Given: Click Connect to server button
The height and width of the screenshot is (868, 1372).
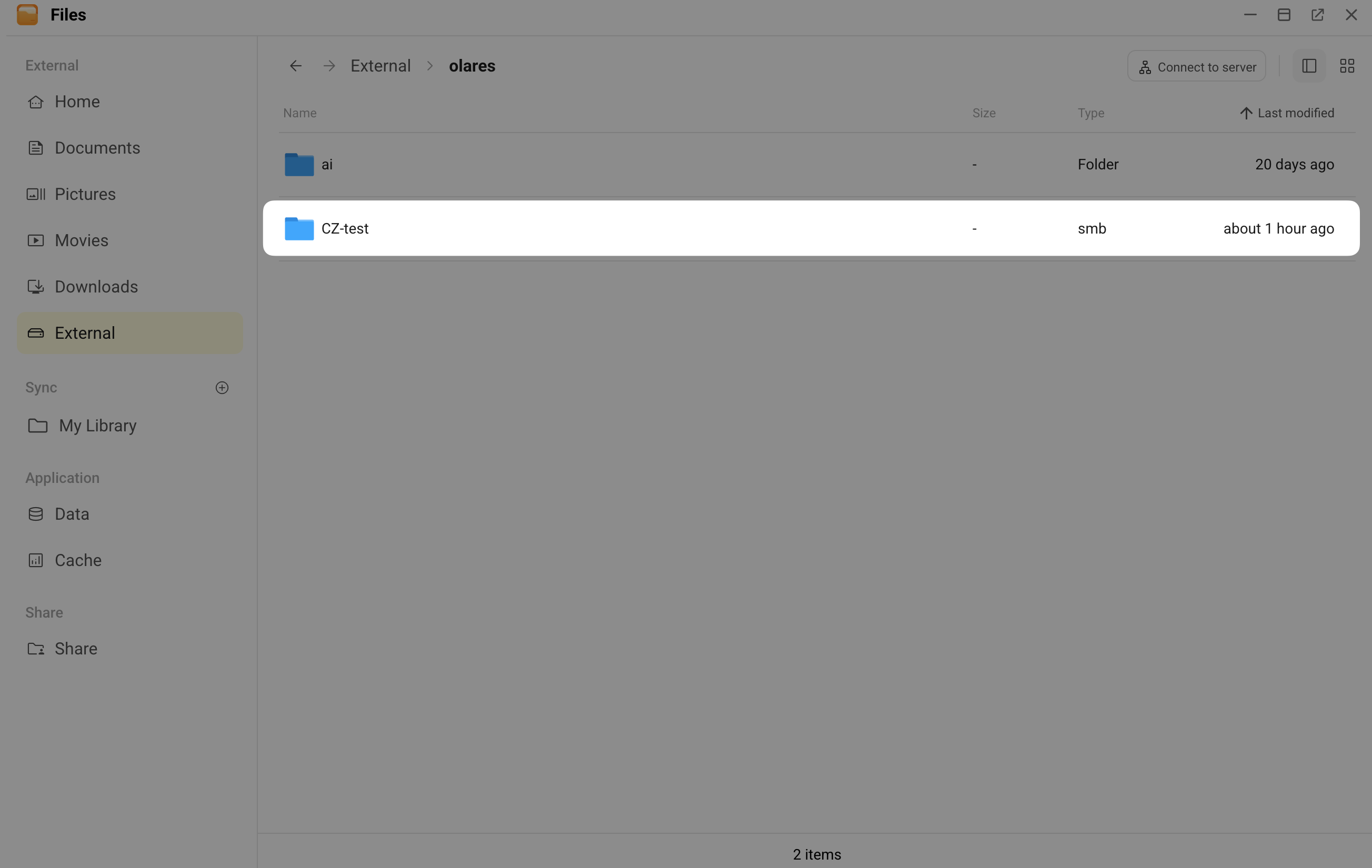Looking at the screenshot, I should [1197, 67].
